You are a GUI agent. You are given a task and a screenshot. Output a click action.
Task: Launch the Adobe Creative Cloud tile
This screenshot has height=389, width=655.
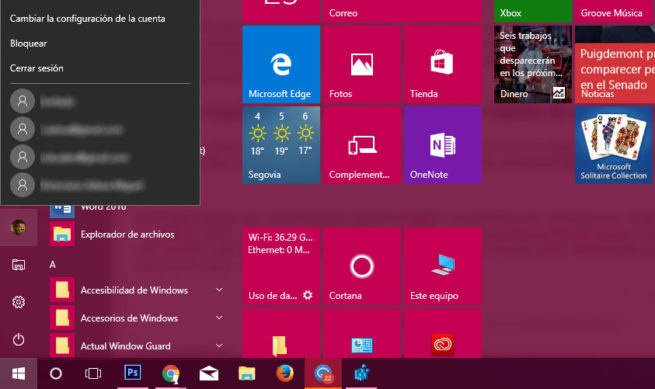pos(443,333)
